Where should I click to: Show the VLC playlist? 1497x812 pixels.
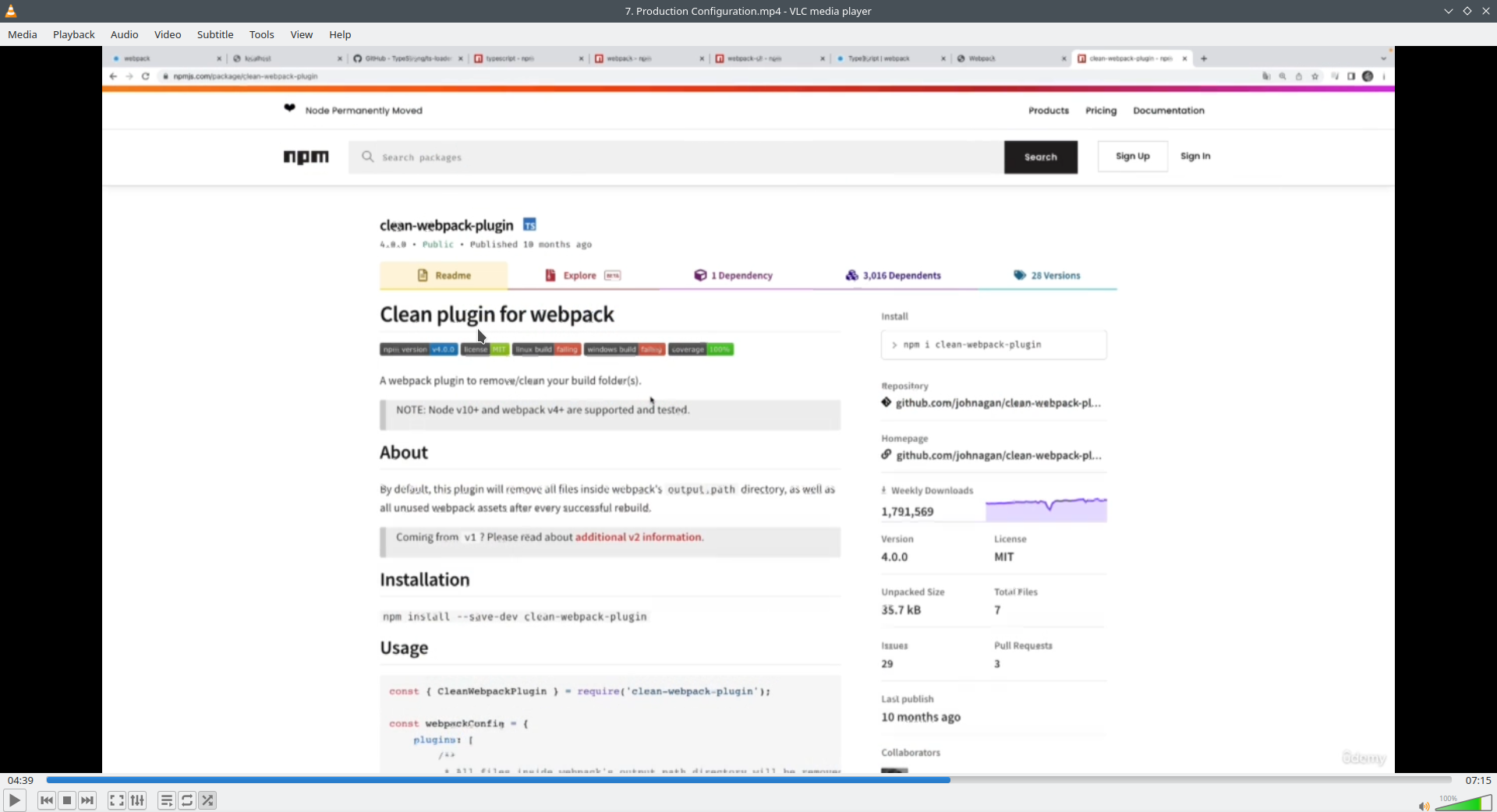(x=167, y=800)
